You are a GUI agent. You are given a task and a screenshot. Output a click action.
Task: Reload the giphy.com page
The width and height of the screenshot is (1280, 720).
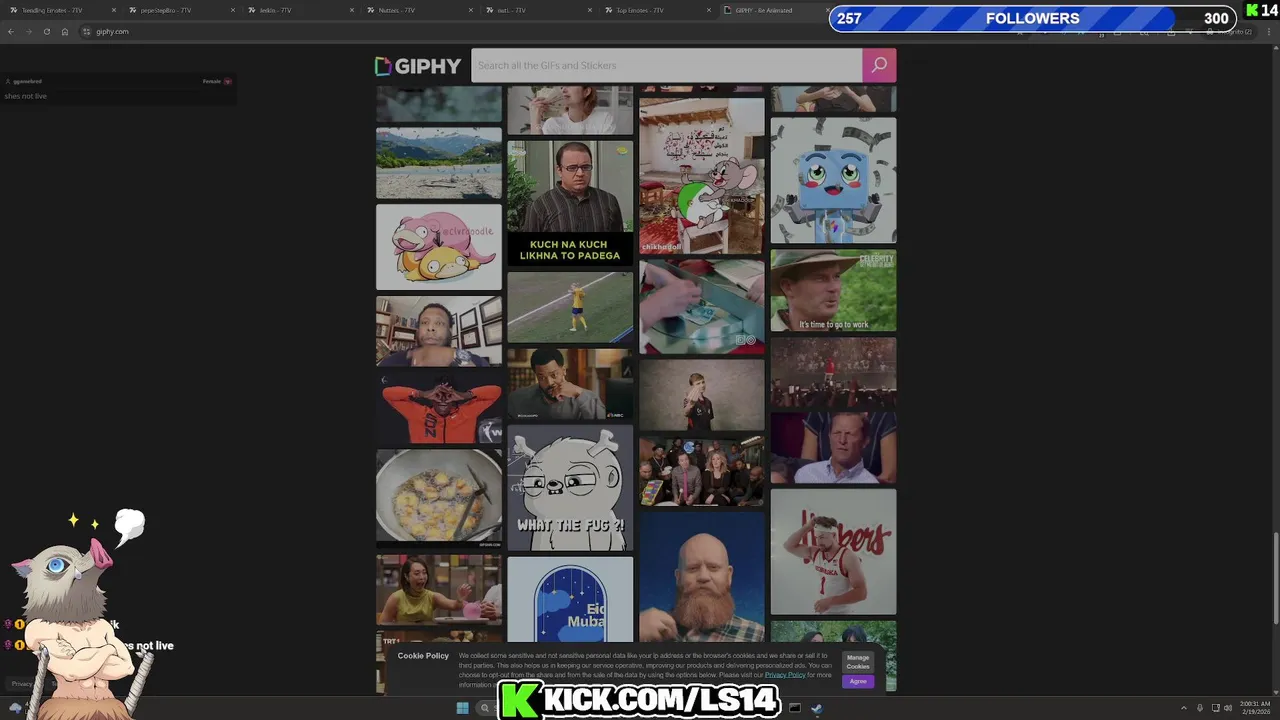click(x=46, y=31)
